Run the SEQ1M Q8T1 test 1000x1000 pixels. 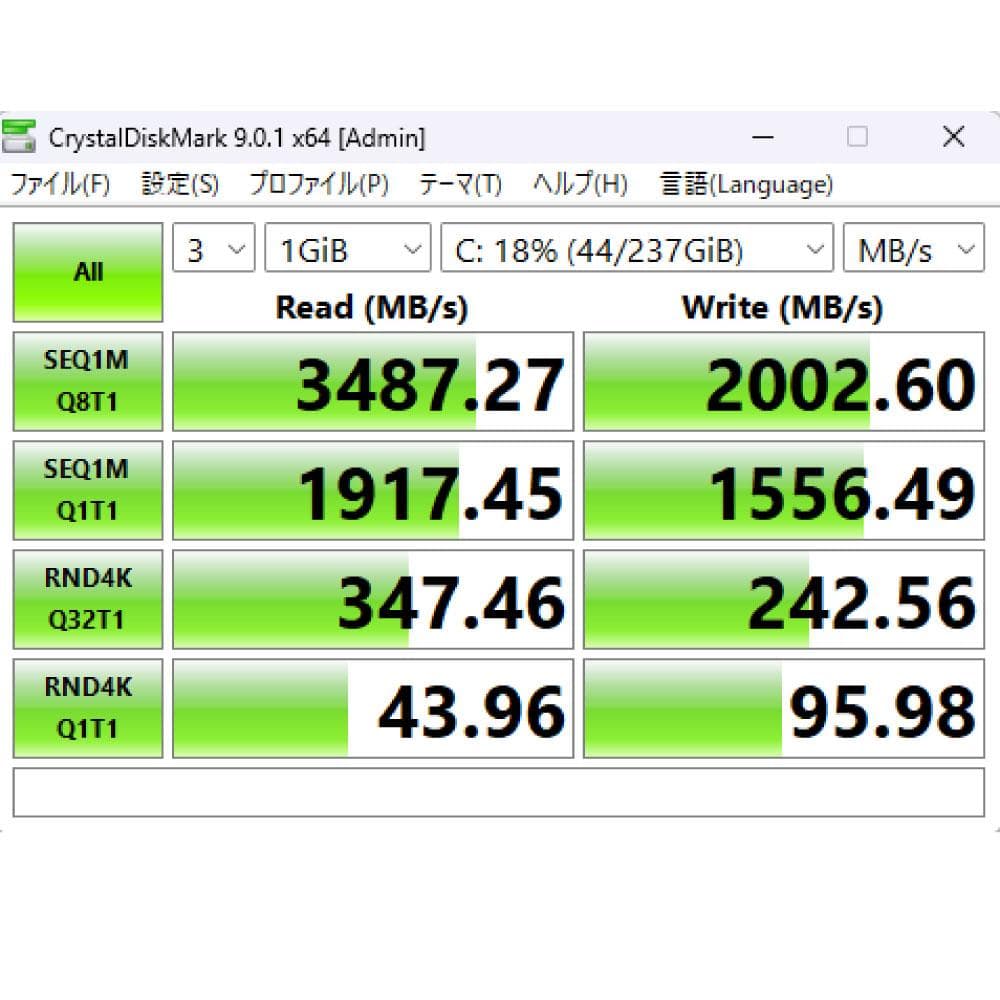[87, 381]
